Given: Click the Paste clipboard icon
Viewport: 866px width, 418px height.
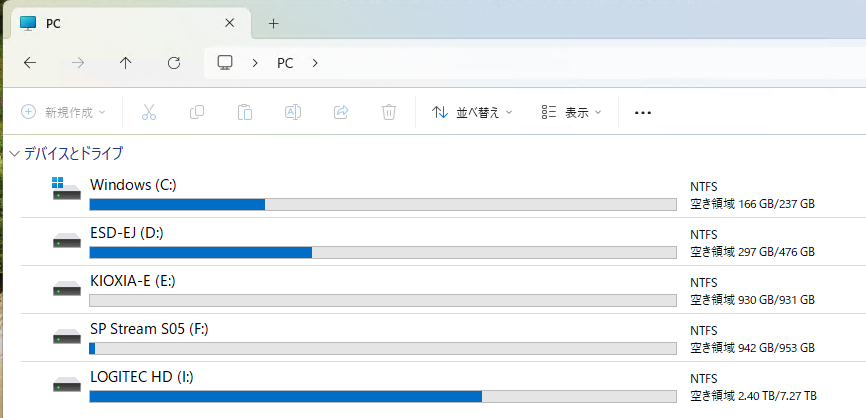Looking at the screenshot, I should click(245, 112).
